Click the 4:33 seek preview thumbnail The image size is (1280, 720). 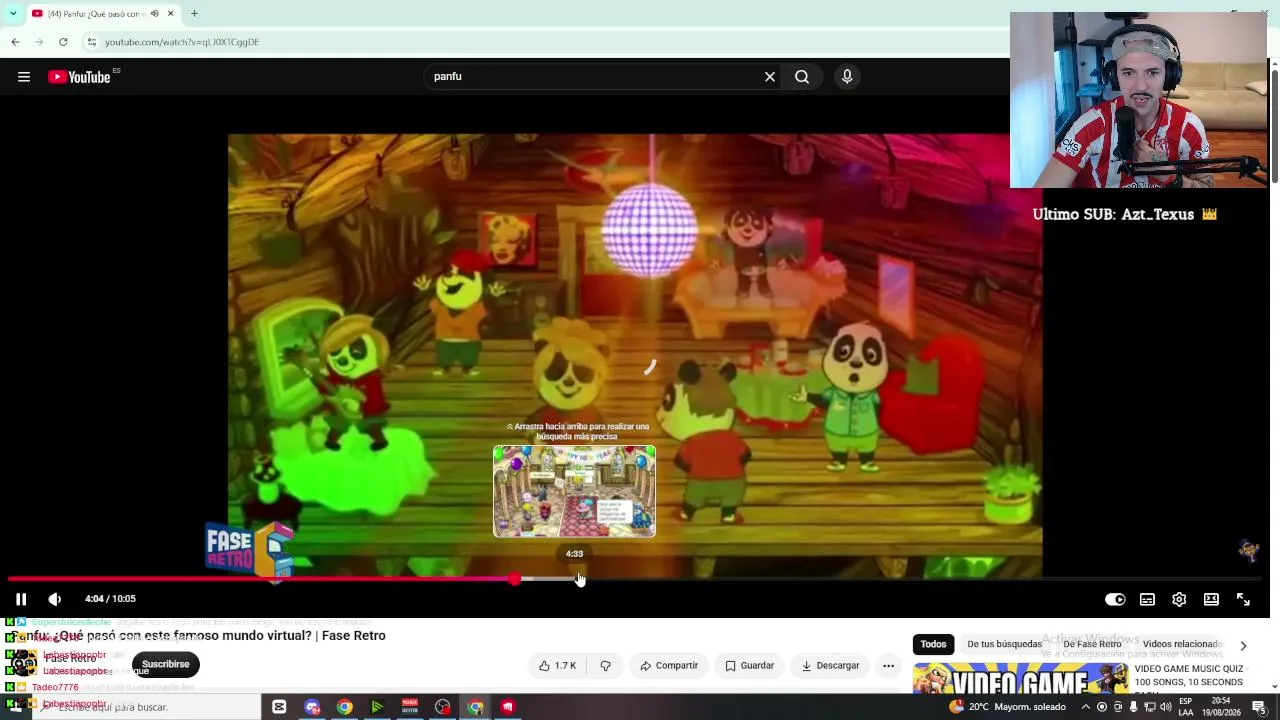tap(574, 491)
